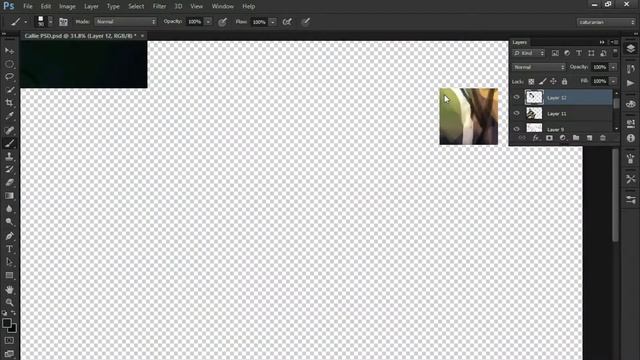Image resolution: width=640 pixels, height=360 pixels.
Task: Close the Callie PSD document tab
Action: pyautogui.click(x=142, y=36)
